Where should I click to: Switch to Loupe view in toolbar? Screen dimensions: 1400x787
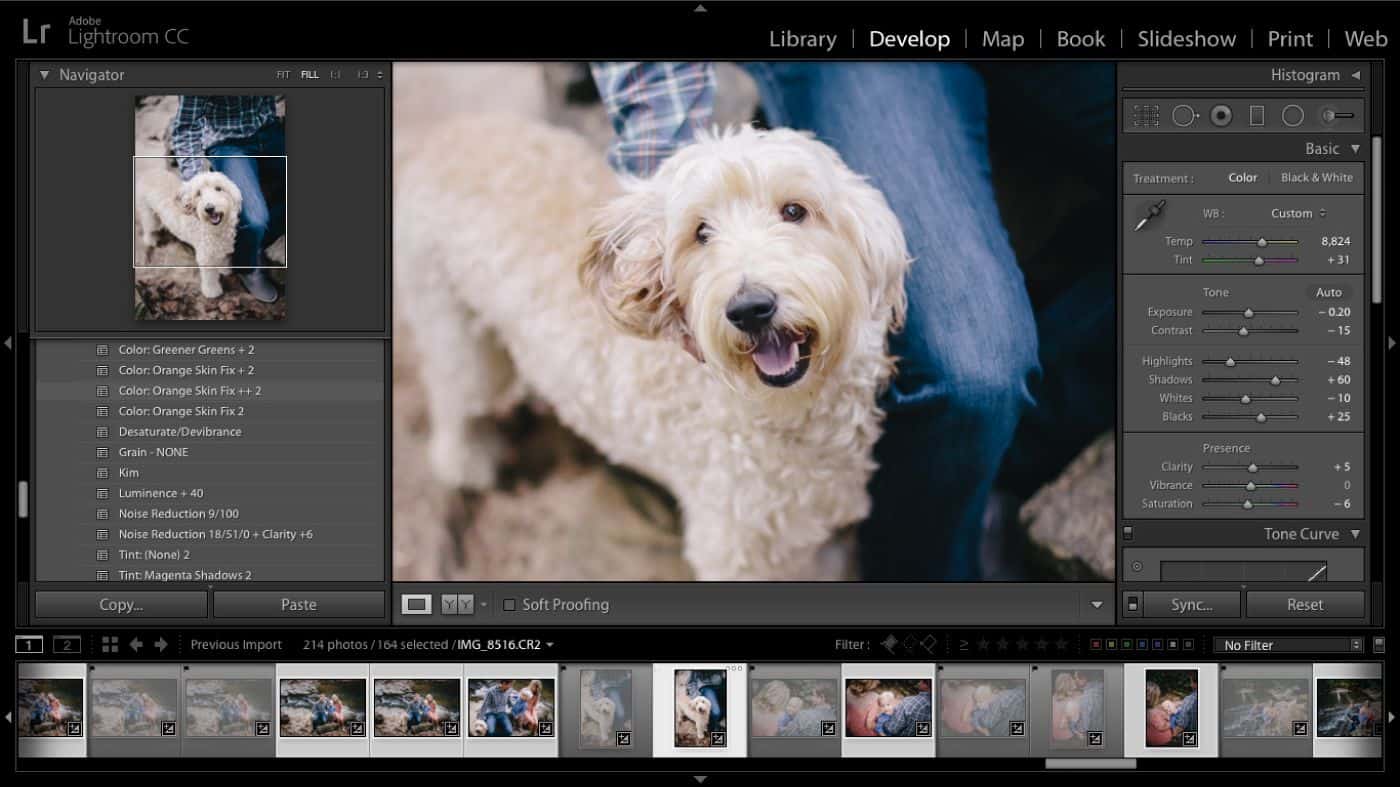point(417,604)
